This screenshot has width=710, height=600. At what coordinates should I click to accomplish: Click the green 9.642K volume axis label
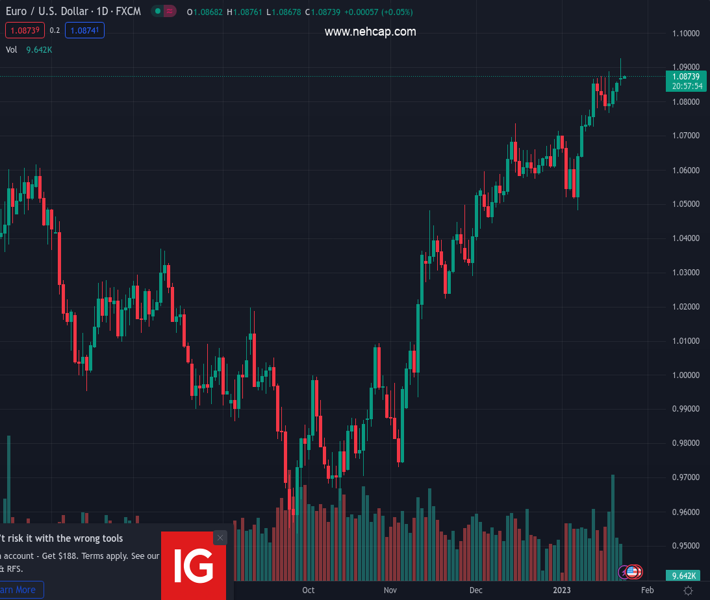[x=684, y=576]
